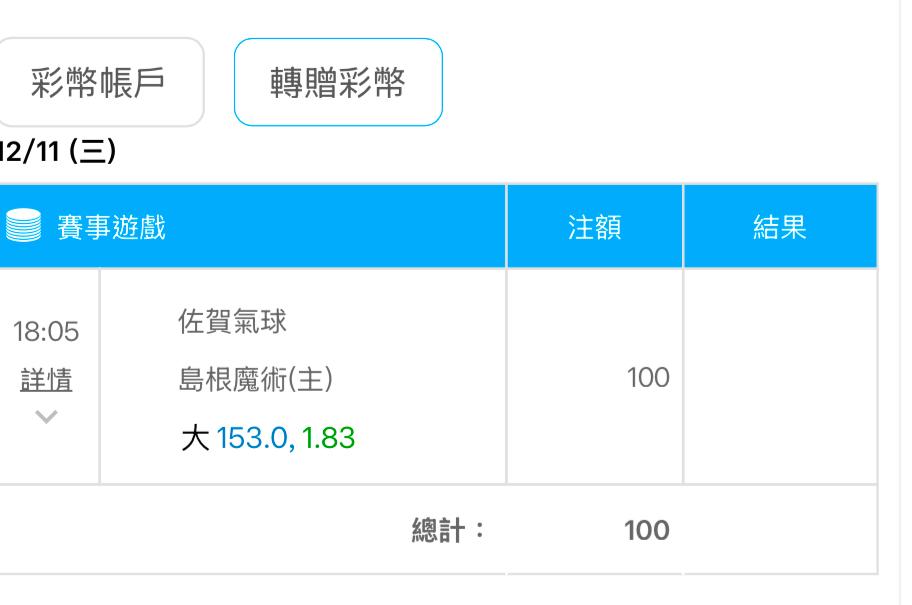Open the 詳情 details link

tap(46, 380)
